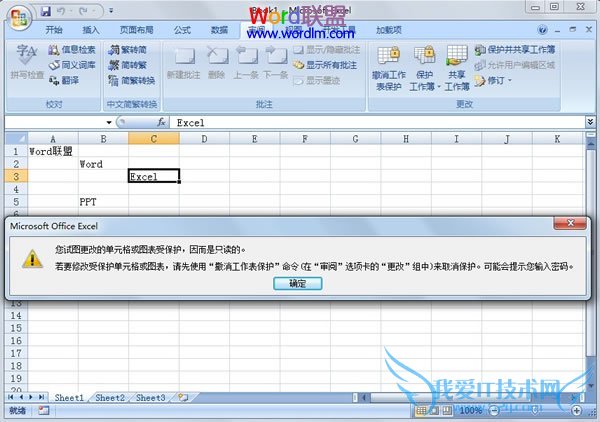Toggle 显示墨迹 ink display
Image resolution: width=600 pixels, height=422 pixels.
click(317, 80)
